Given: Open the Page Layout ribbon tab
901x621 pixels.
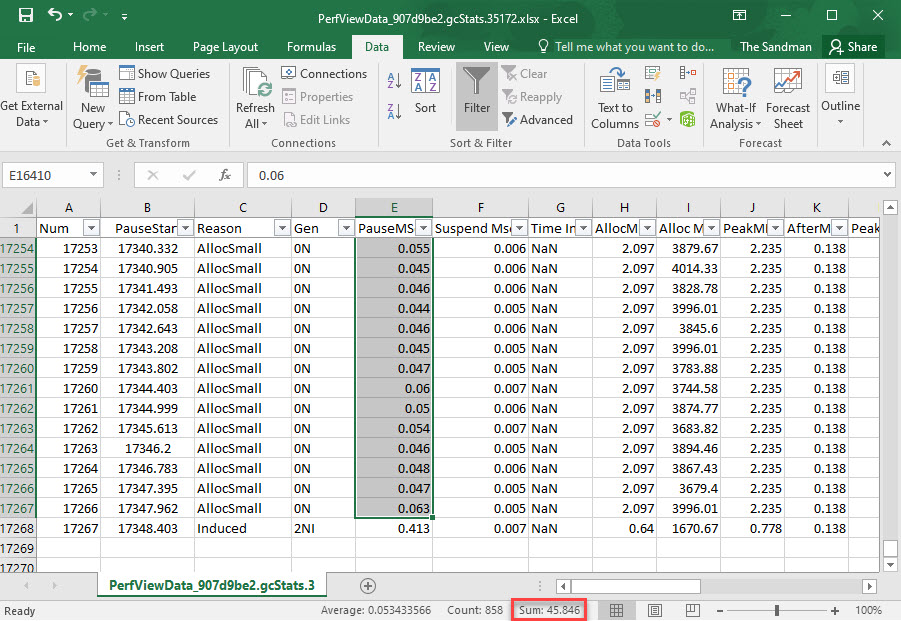Looking at the screenshot, I should [225, 47].
